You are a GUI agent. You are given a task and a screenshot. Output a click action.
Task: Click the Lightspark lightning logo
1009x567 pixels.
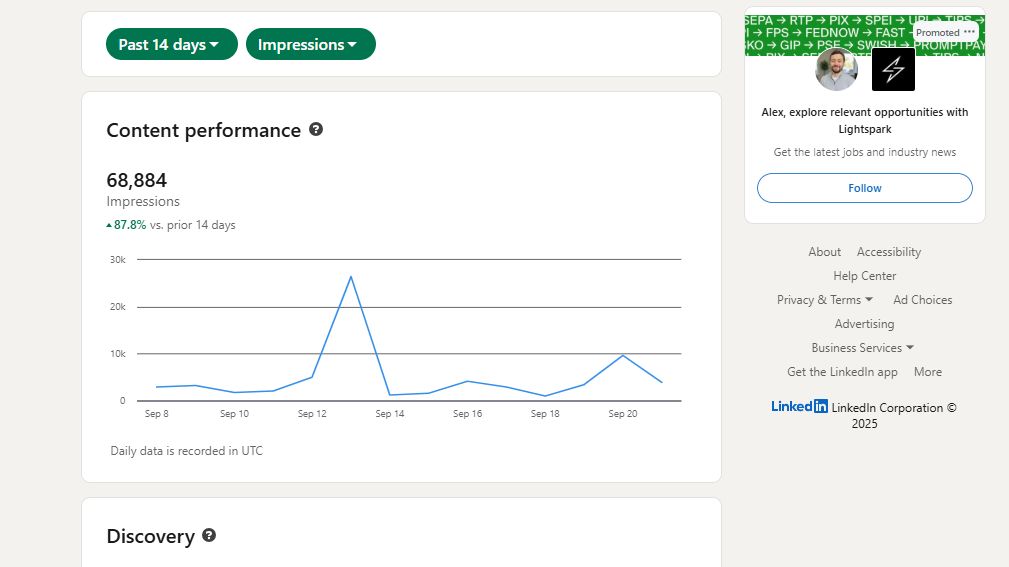click(893, 70)
